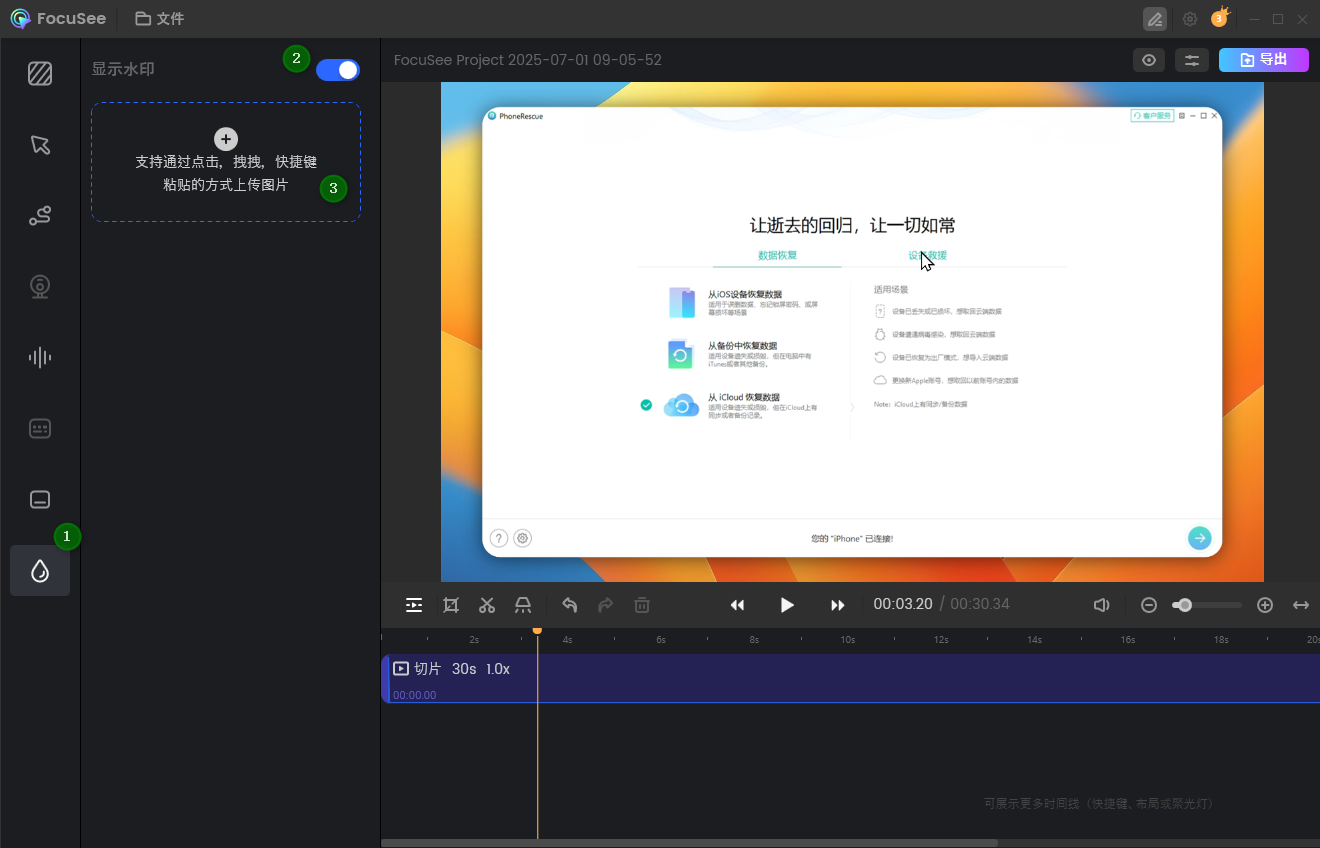Click the timeline zoom slider handle
Viewport: 1320px width, 848px height.
coord(1185,605)
